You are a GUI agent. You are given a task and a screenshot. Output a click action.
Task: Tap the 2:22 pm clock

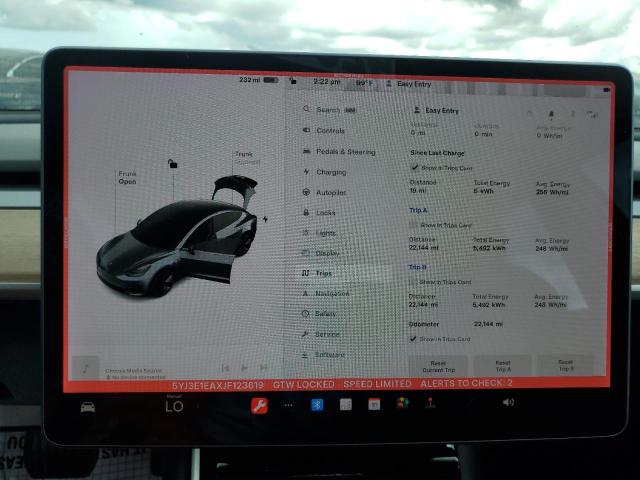327,82
